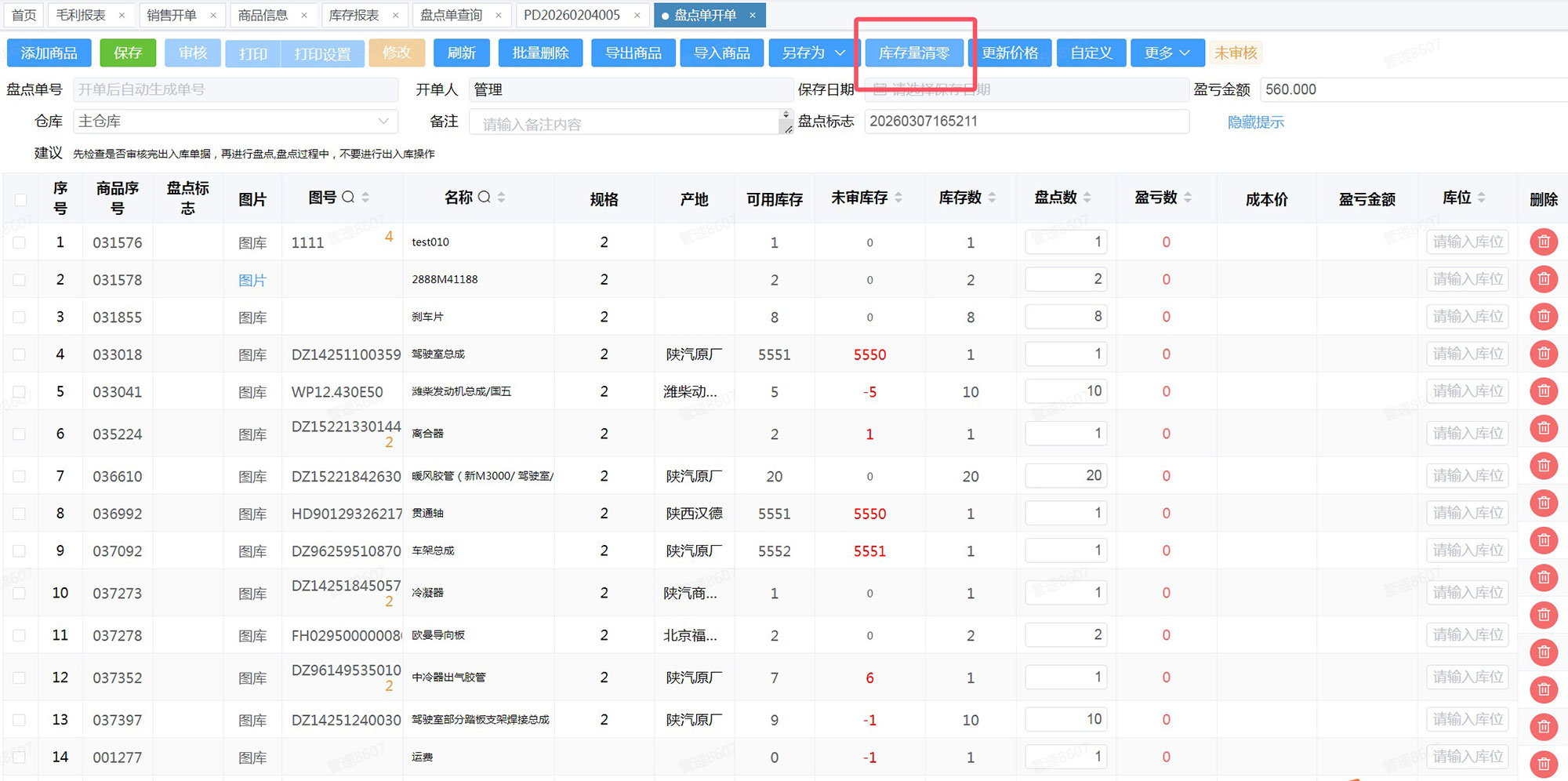Check the row checkbox for 031576
Screen dimensions: 1568x781
click(20, 242)
